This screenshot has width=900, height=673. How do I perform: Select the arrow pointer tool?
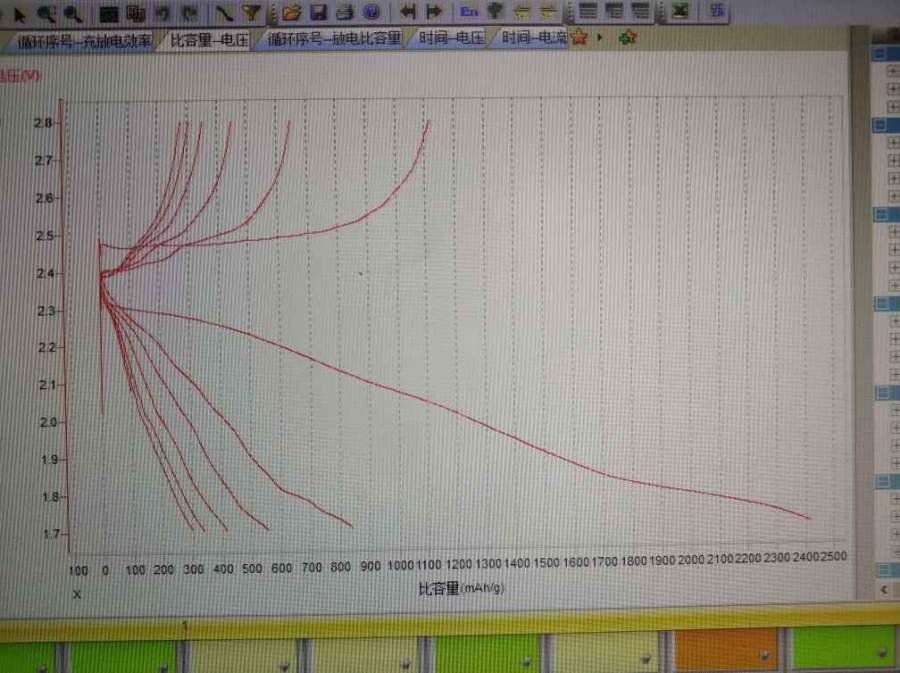tap(19, 15)
